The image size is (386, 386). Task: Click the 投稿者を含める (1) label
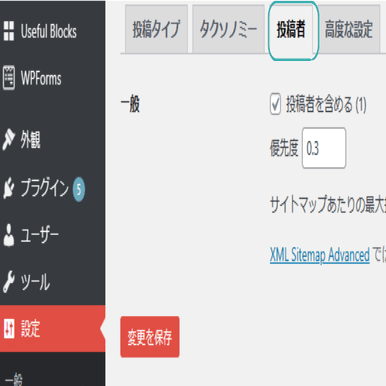(326, 105)
